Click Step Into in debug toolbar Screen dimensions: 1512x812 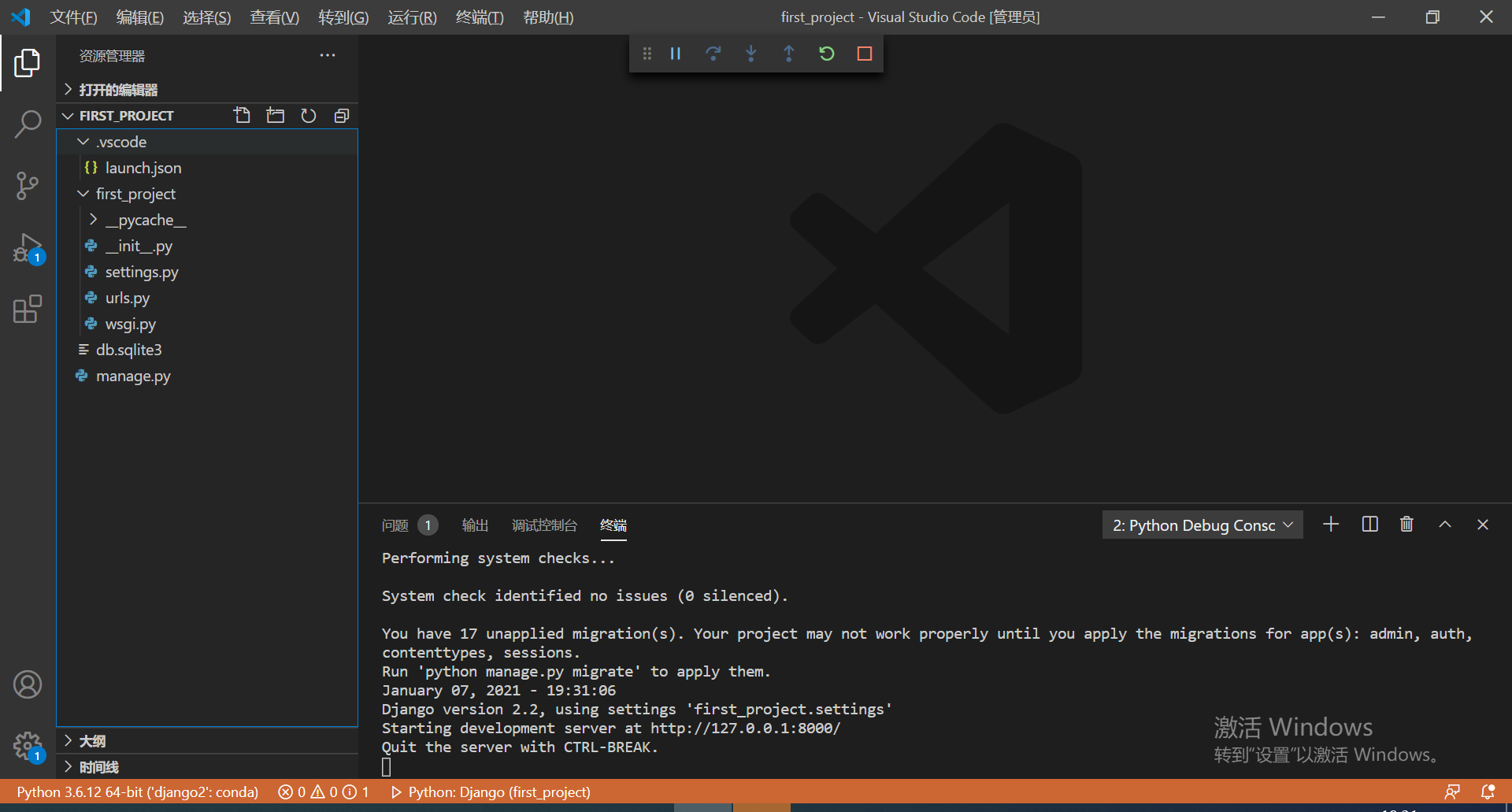pos(751,54)
